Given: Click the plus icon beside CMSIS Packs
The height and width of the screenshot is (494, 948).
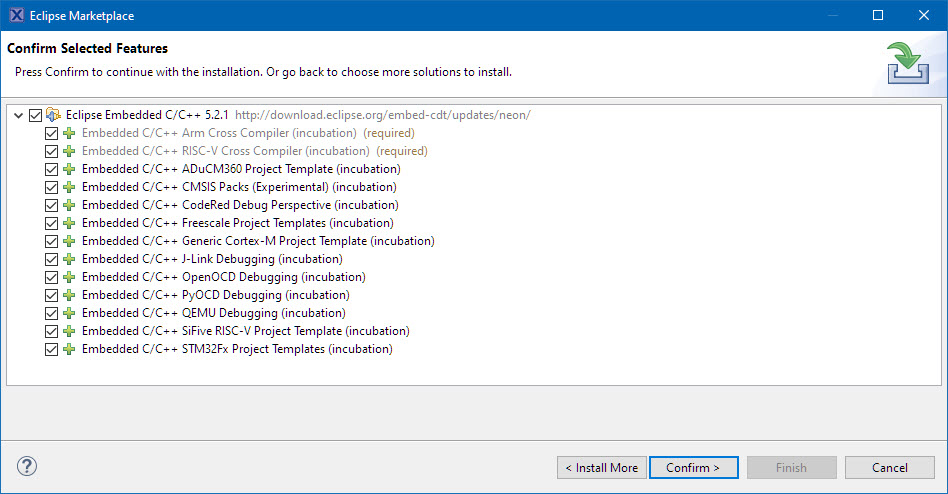Looking at the screenshot, I should pos(69,187).
